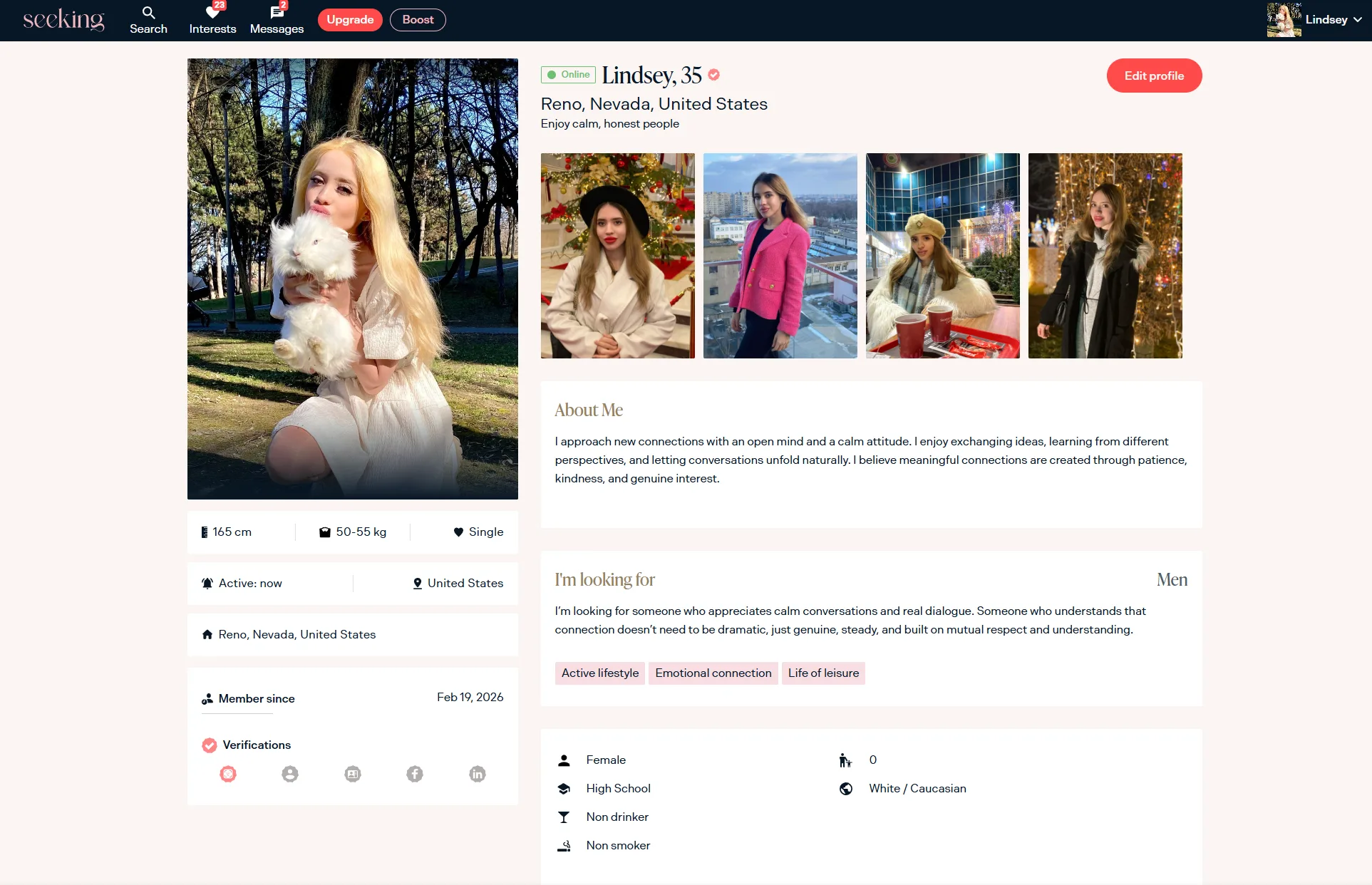Open the main profile photo with rabbit

point(353,279)
